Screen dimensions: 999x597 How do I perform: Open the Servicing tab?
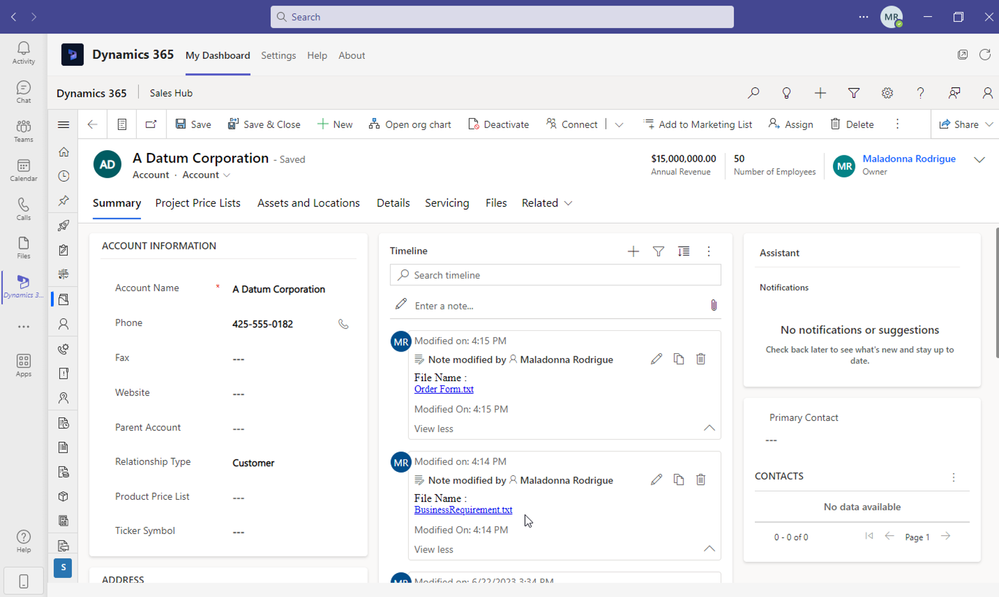(447, 203)
